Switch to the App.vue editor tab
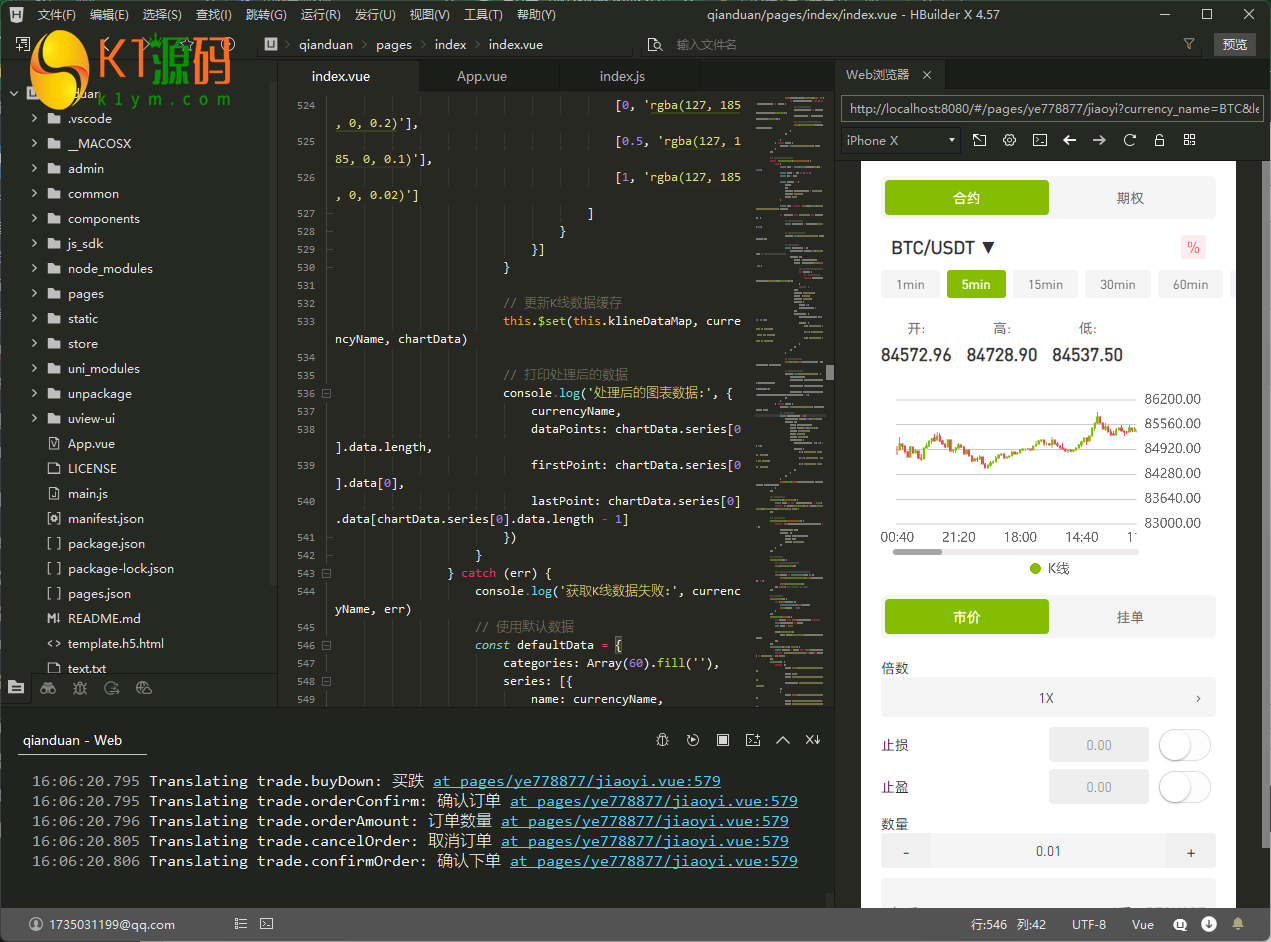Image resolution: width=1271 pixels, height=942 pixels. click(482, 77)
